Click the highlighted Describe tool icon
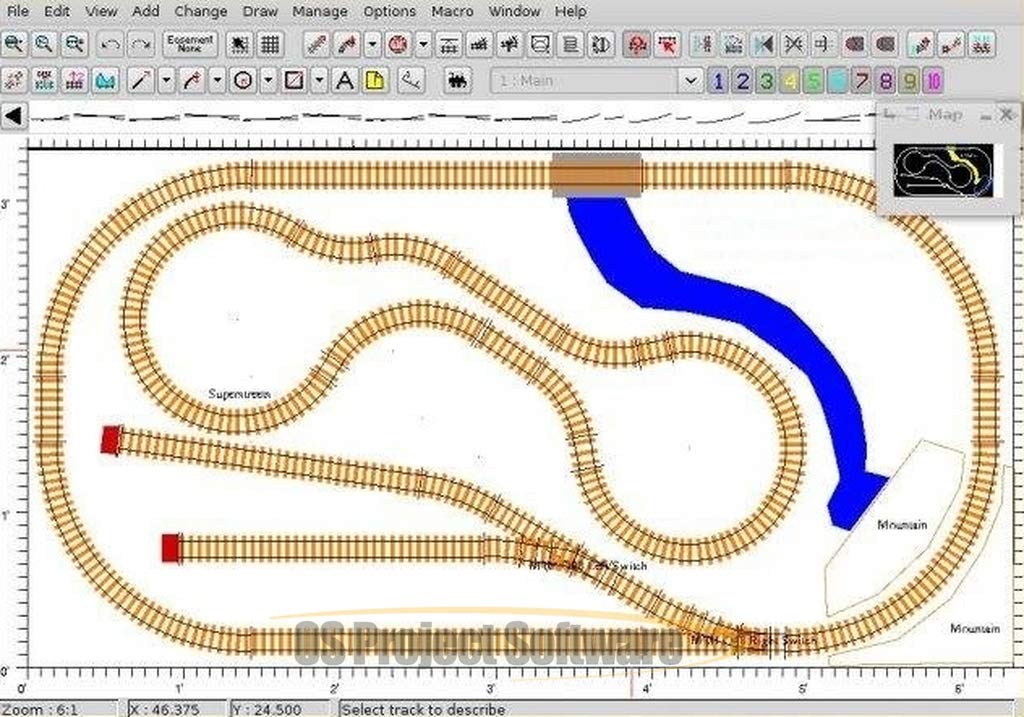Image resolution: width=1024 pixels, height=717 pixels. (x=637, y=44)
